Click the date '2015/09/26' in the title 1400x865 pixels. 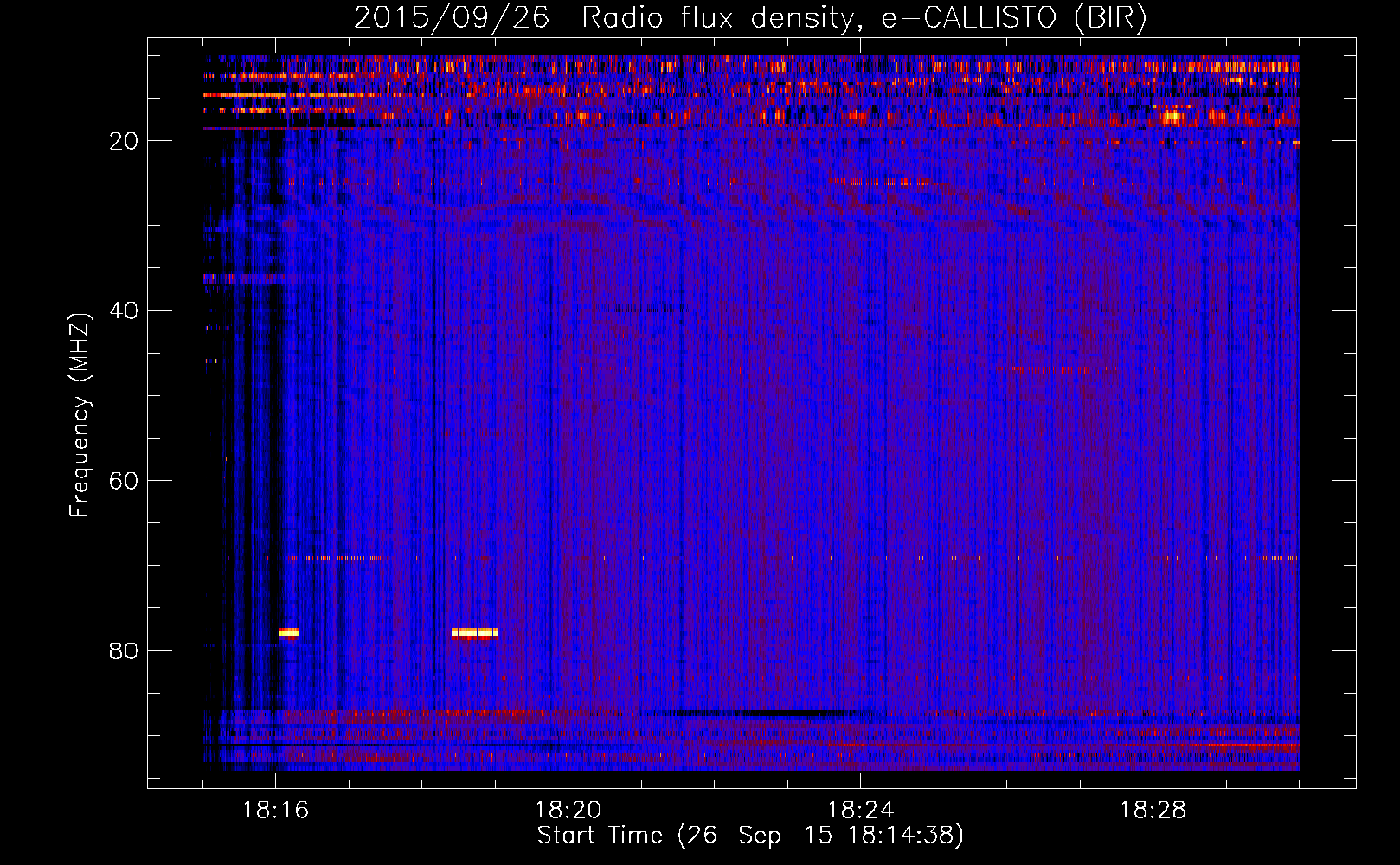[451, 18]
